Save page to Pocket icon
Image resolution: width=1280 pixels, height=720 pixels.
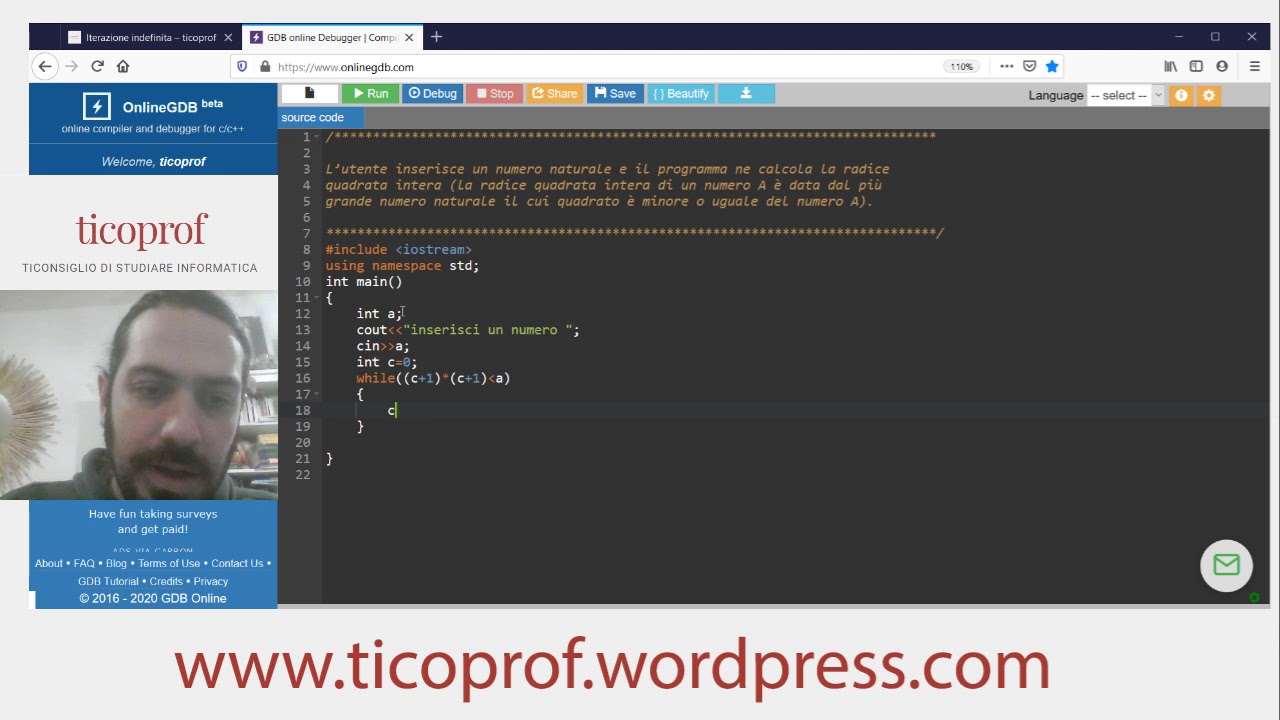(1029, 67)
